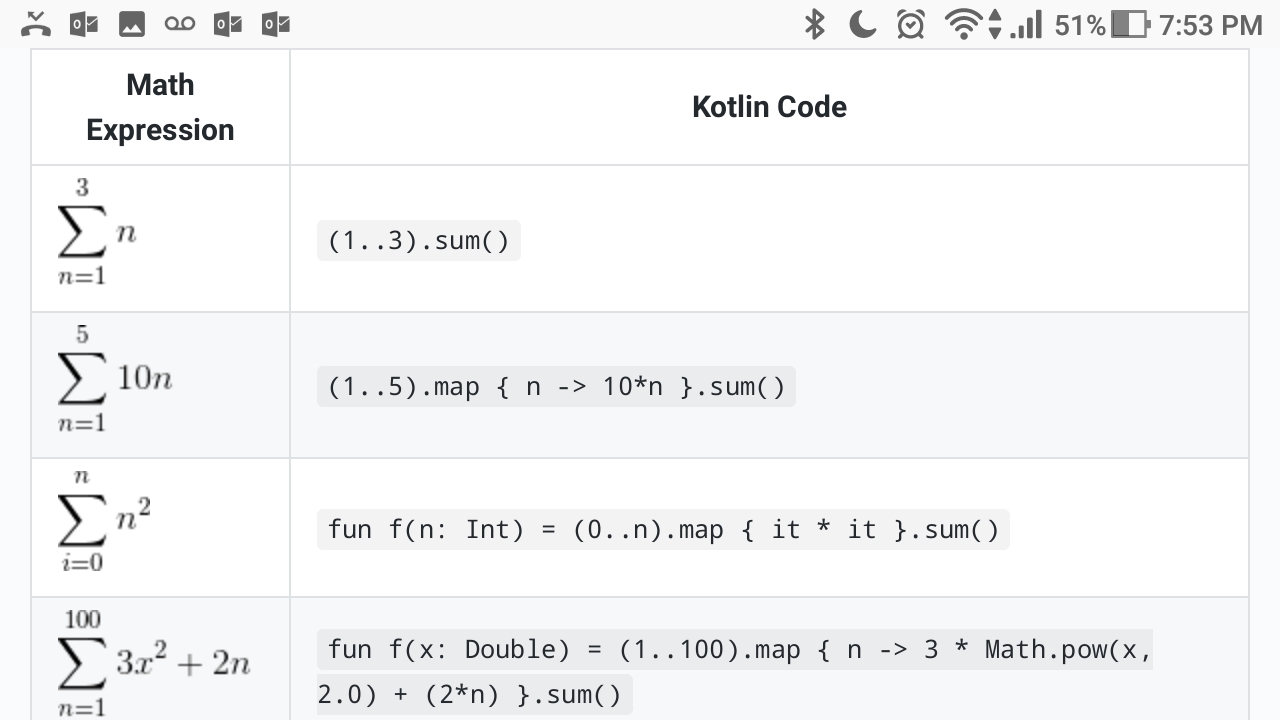Open the screenshot image notification icon
Image resolution: width=1280 pixels, height=720 pixels.
point(130,22)
